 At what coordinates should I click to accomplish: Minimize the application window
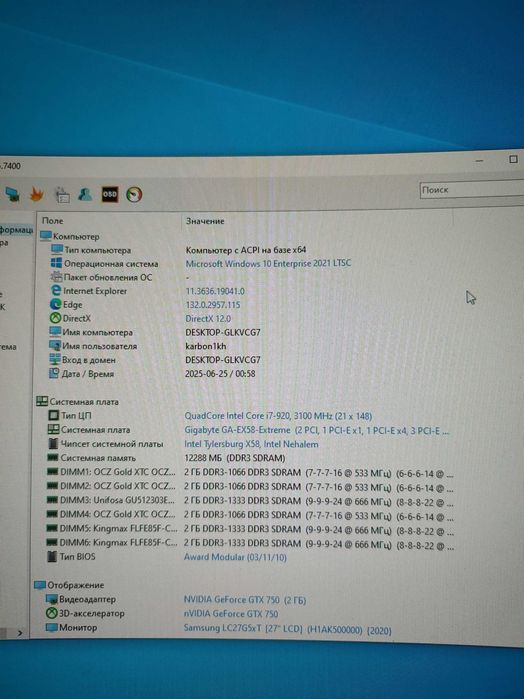click(480, 160)
